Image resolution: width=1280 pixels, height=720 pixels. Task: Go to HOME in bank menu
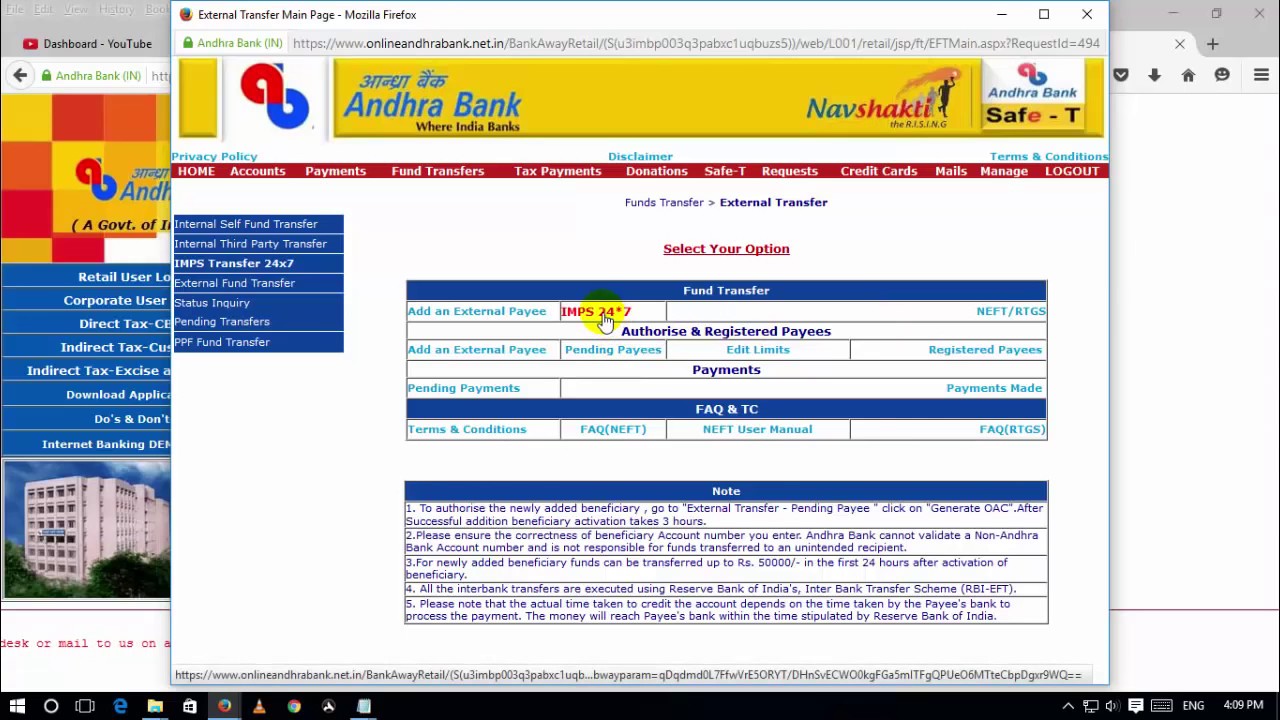196,171
